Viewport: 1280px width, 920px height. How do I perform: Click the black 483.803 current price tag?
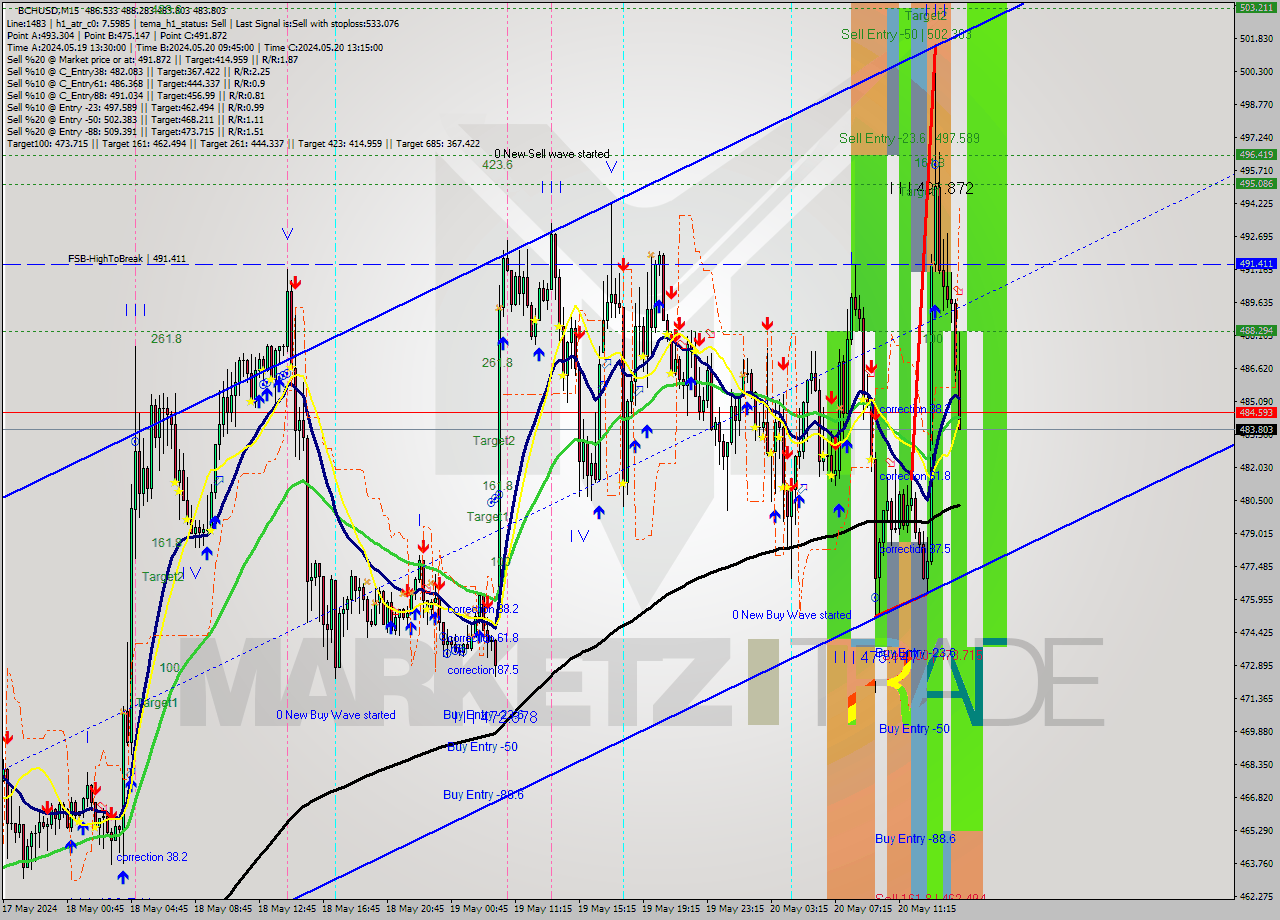1256,430
